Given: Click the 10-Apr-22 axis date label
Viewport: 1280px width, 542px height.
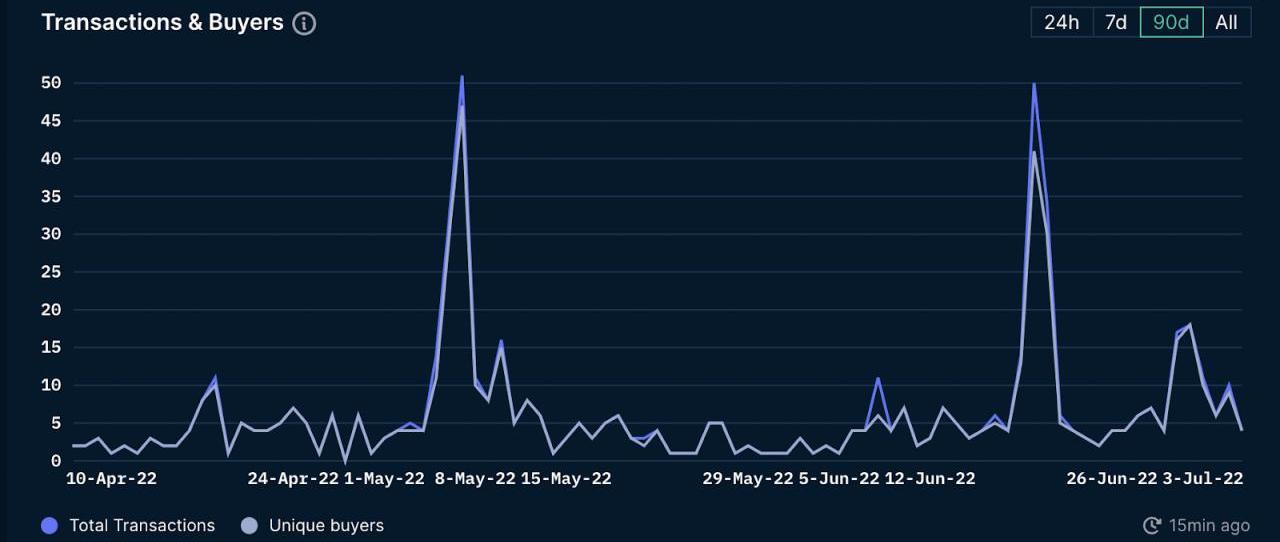Looking at the screenshot, I should tap(111, 479).
